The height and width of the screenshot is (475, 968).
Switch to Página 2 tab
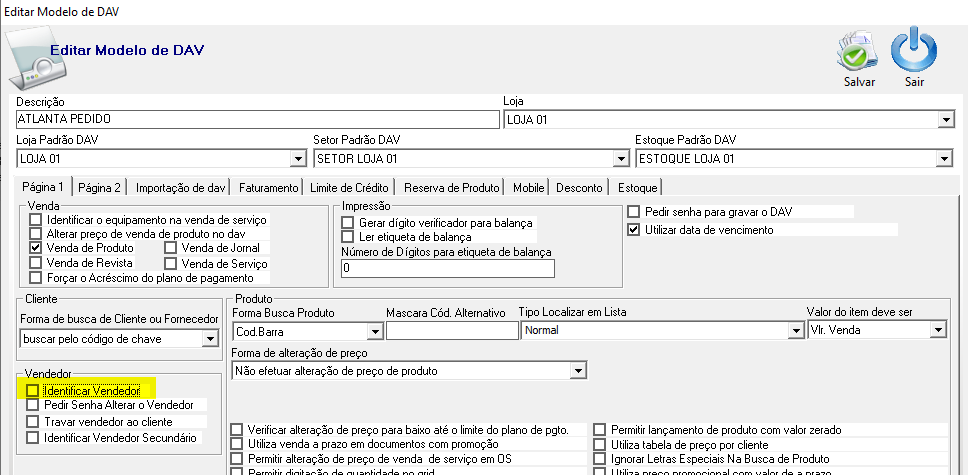click(x=99, y=188)
